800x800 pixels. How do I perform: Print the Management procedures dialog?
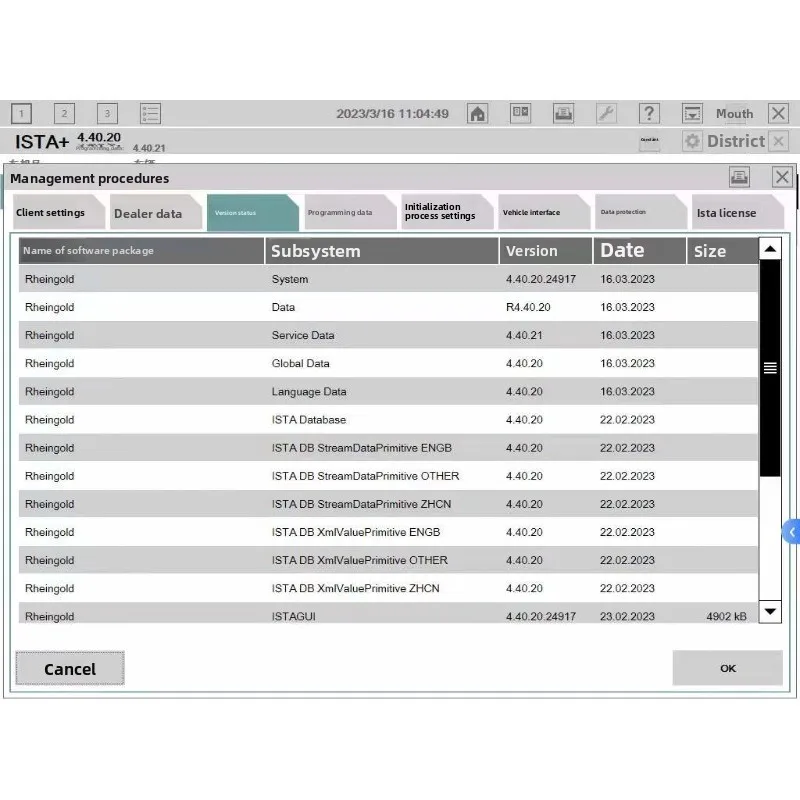(739, 178)
